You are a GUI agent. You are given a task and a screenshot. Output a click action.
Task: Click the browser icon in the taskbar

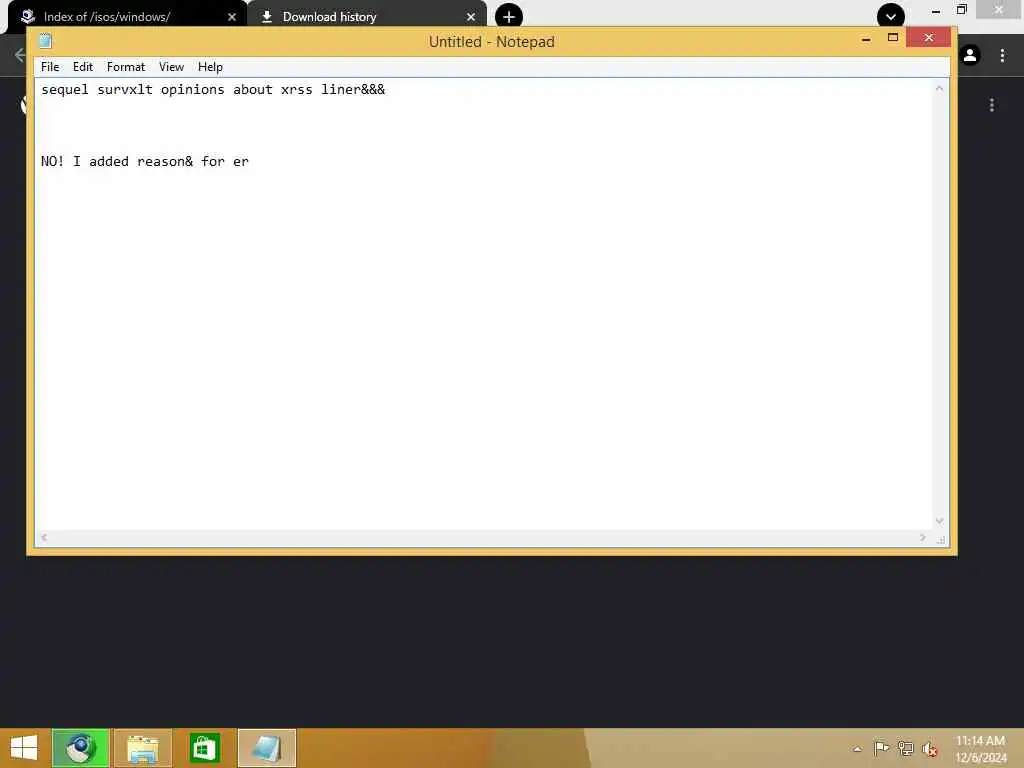[80, 748]
